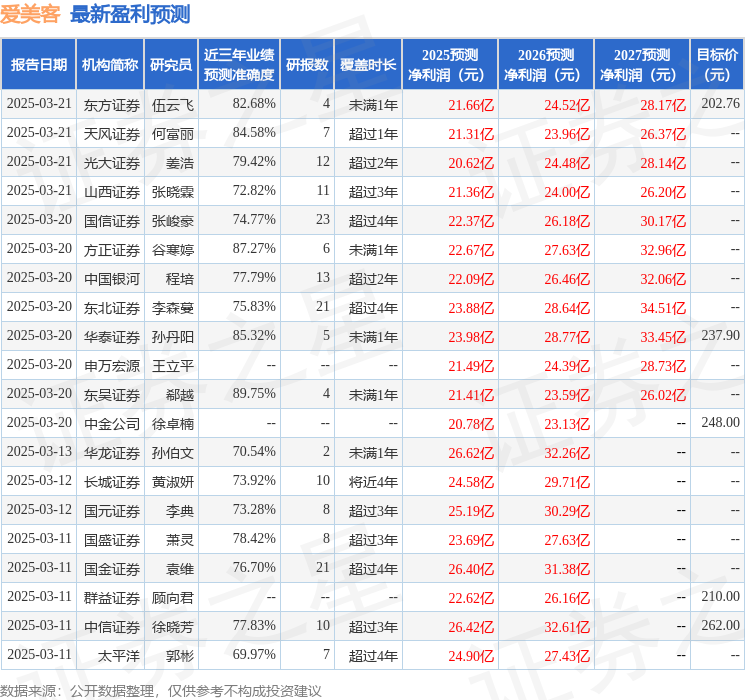Click the 最新盈利预测 heading
This screenshot has height=700, width=745.
[130, 14]
